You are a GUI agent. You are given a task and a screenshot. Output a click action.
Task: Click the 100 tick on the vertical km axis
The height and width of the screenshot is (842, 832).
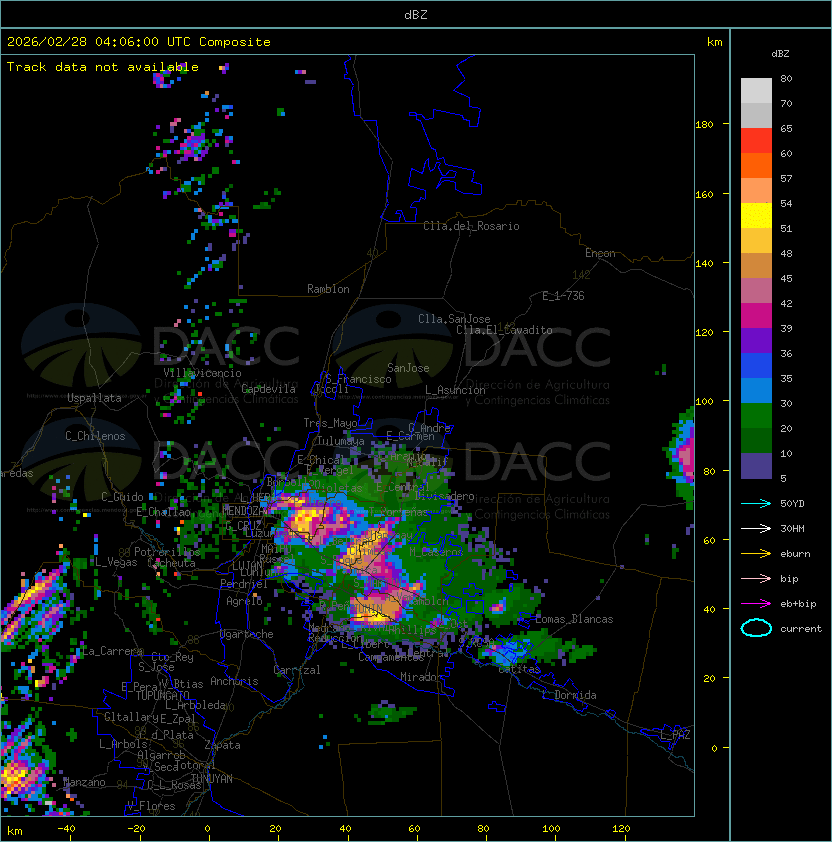(704, 402)
